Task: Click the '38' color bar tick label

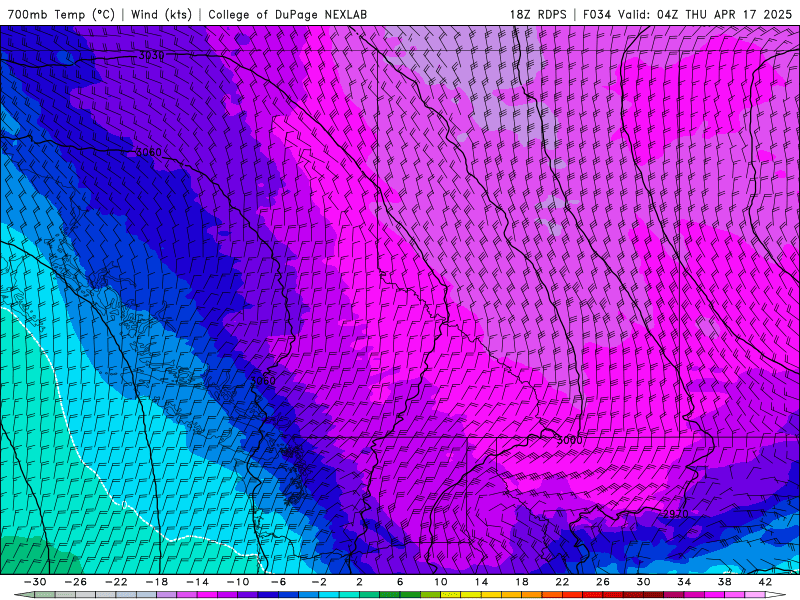Action: point(724,582)
